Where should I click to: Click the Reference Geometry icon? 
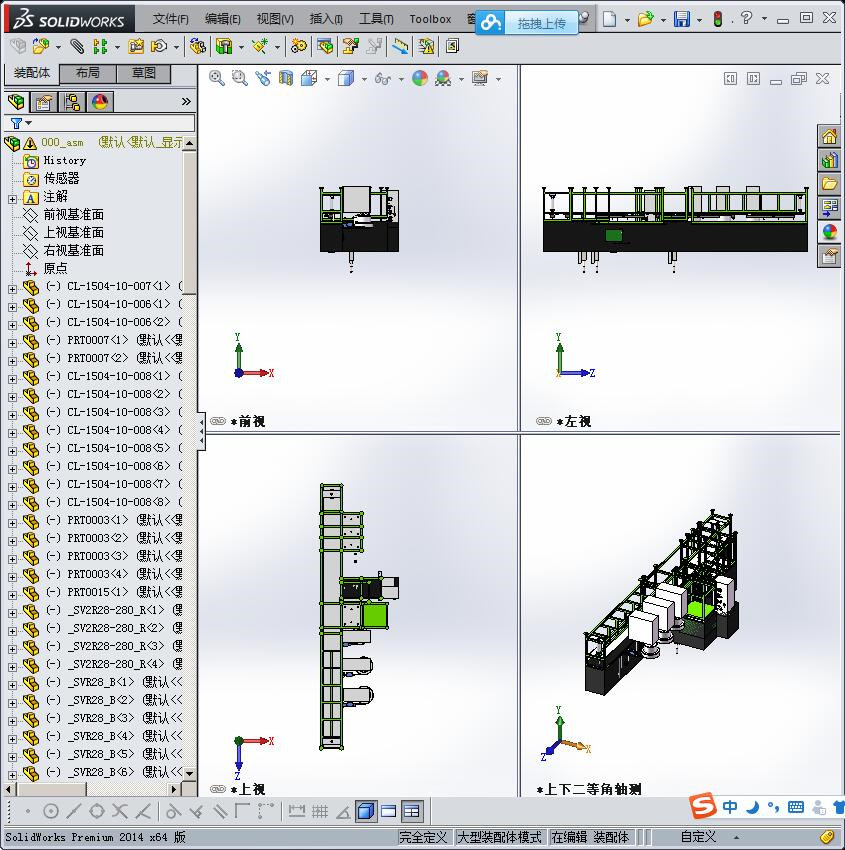(x=260, y=47)
